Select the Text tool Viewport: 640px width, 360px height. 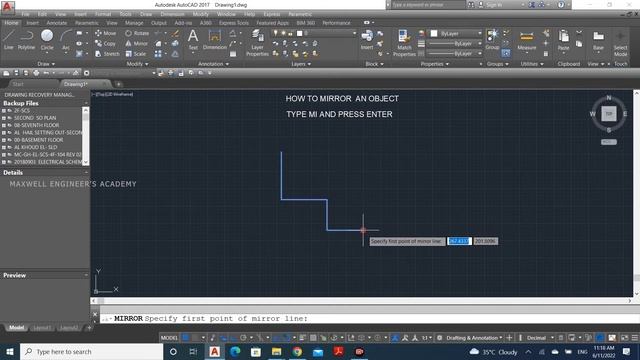pyautogui.click(x=193, y=40)
